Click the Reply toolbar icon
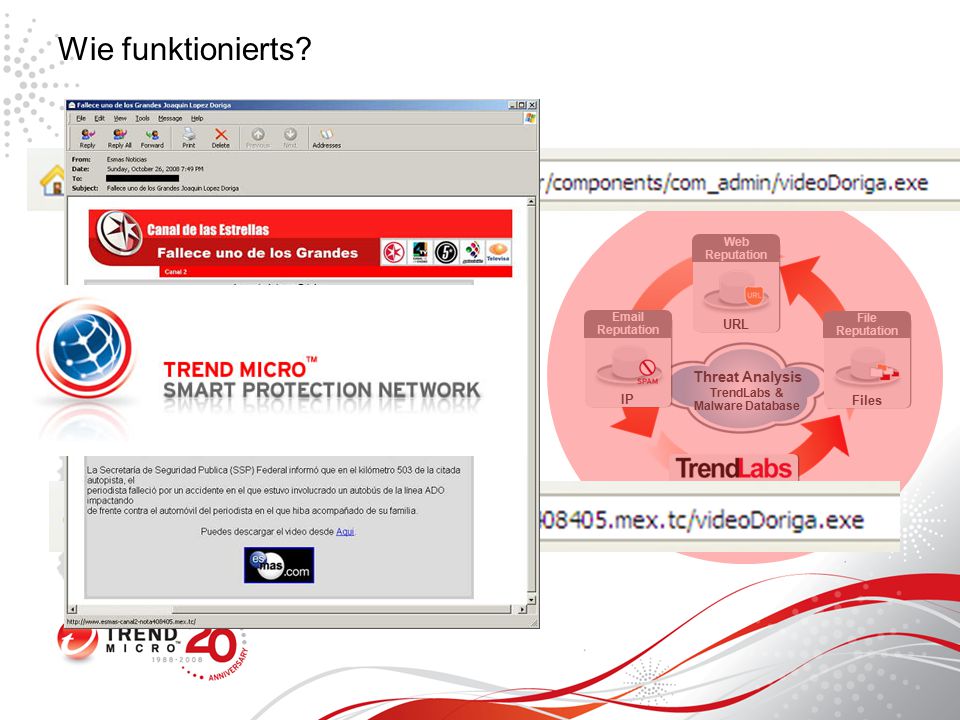The image size is (960, 720). click(x=88, y=138)
